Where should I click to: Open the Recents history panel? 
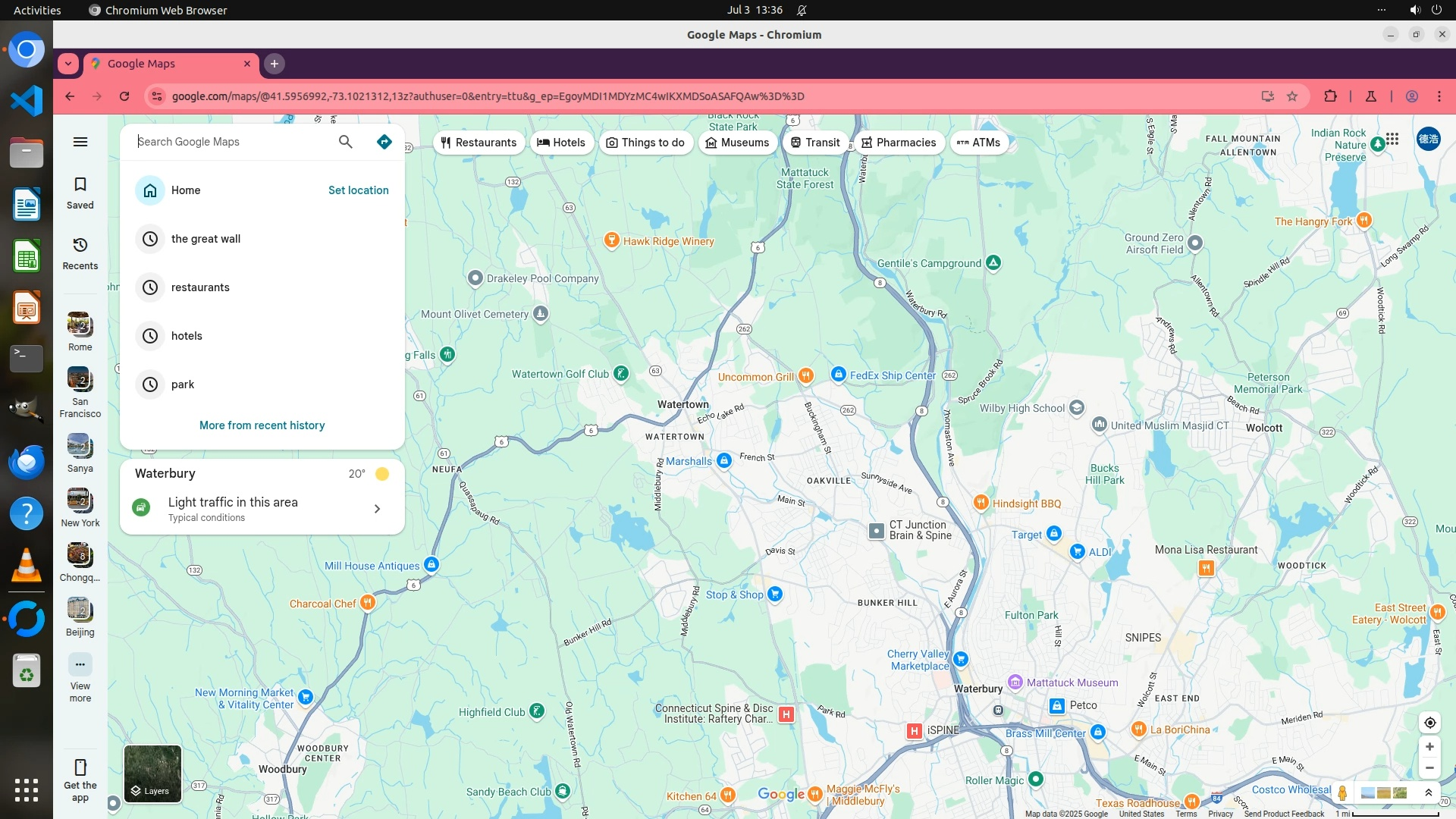[x=80, y=253]
